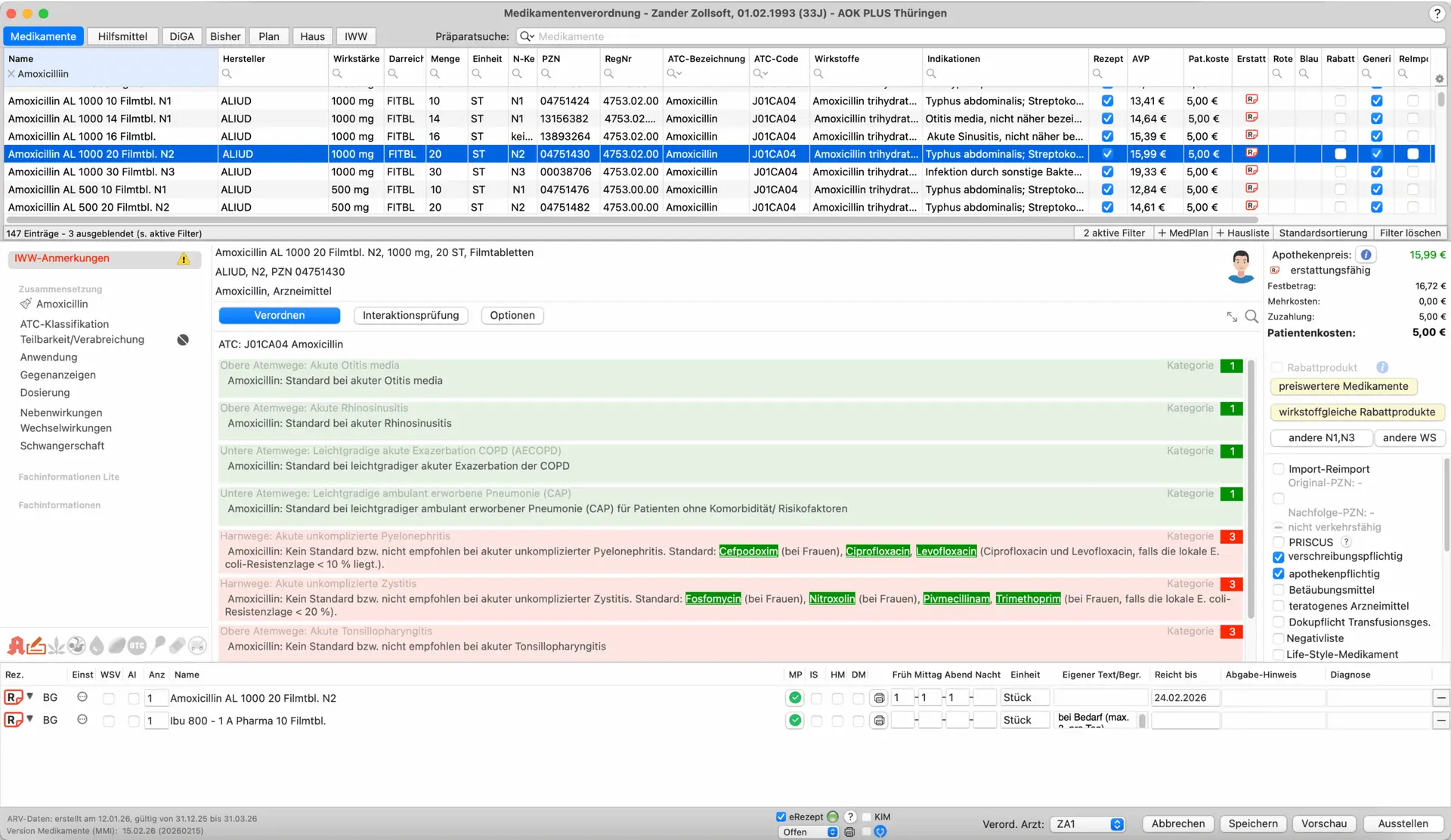Click the prescription signing pen icon

coord(36,646)
